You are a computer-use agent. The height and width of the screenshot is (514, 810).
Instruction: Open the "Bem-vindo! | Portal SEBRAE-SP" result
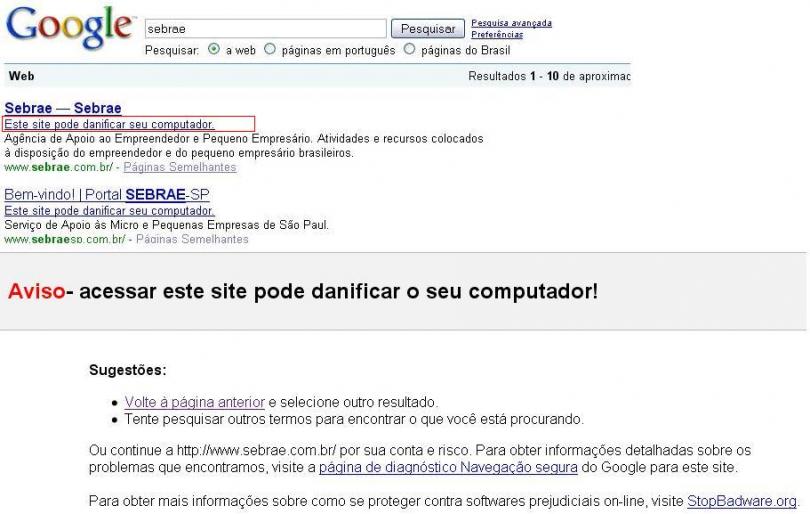(106, 194)
